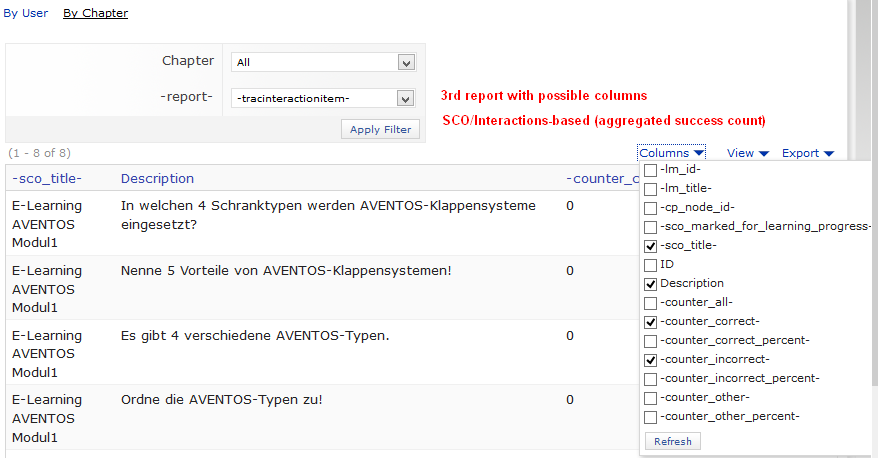Check the -cp_node_id- column checkbox

click(x=651, y=208)
